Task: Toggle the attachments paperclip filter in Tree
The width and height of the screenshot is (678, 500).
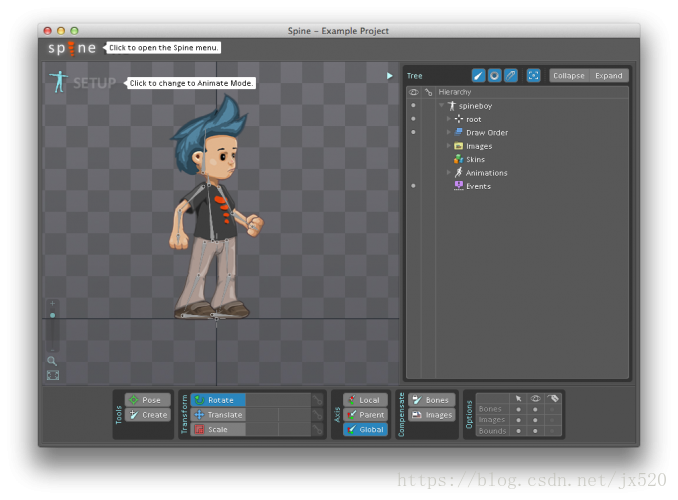Action: pos(511,76)
